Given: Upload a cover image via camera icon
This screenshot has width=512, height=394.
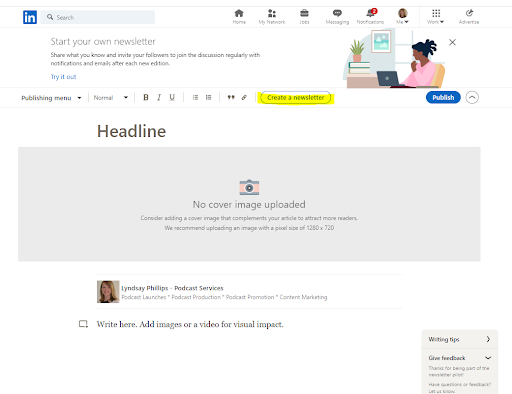Looking at the screenshot, I should [x=249, y=187].
